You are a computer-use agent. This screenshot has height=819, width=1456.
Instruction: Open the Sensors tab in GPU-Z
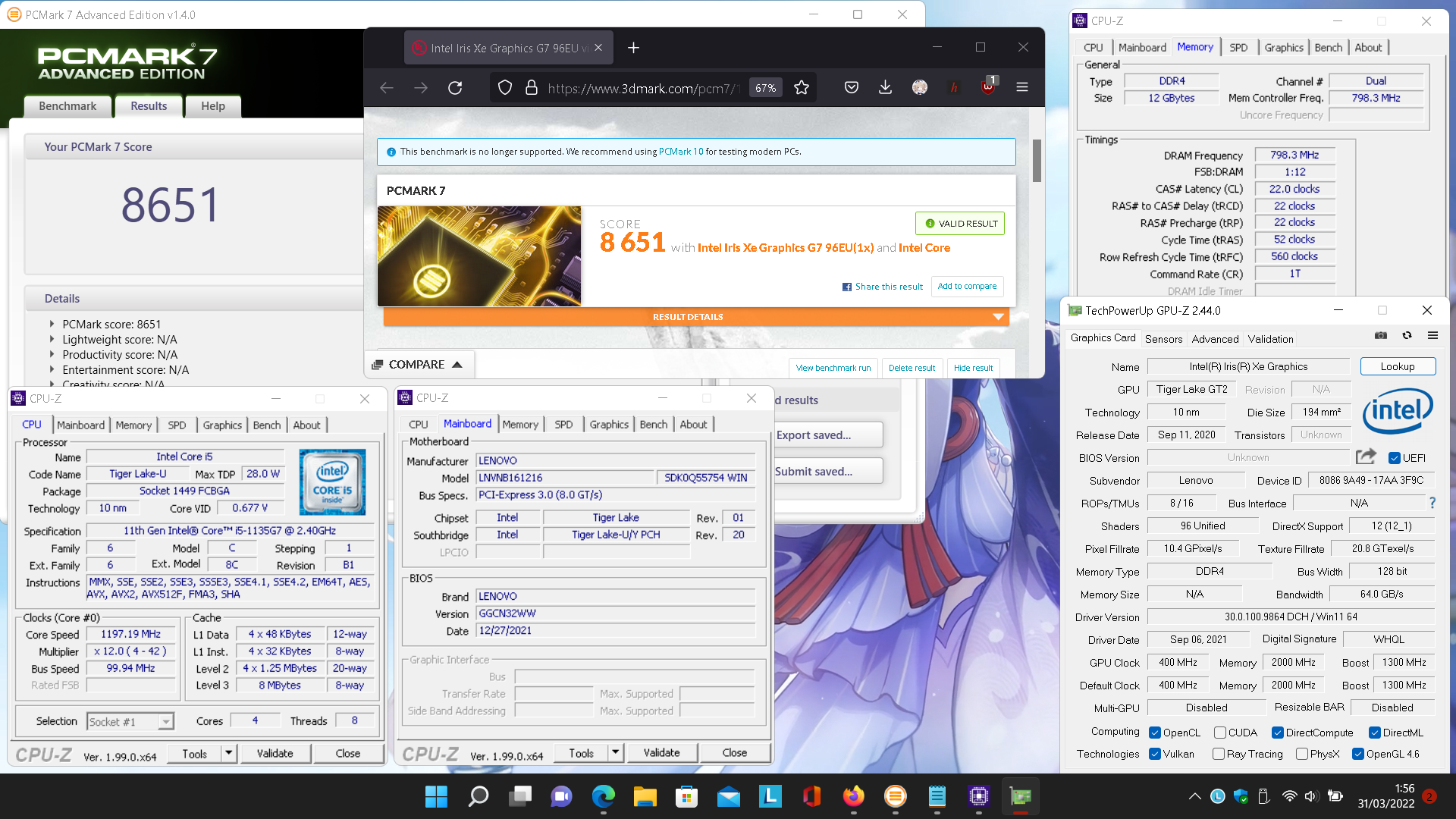(1163, 339)
